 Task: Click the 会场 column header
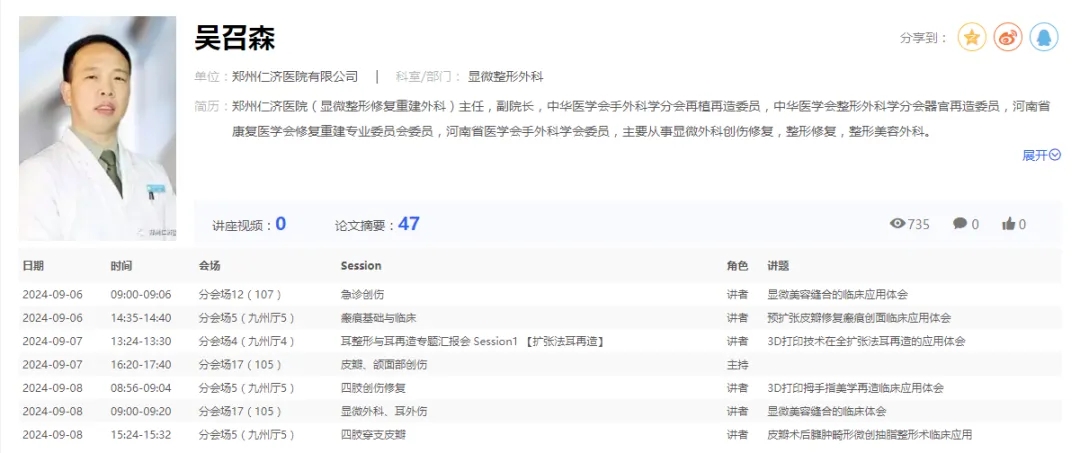coord(209,266)
